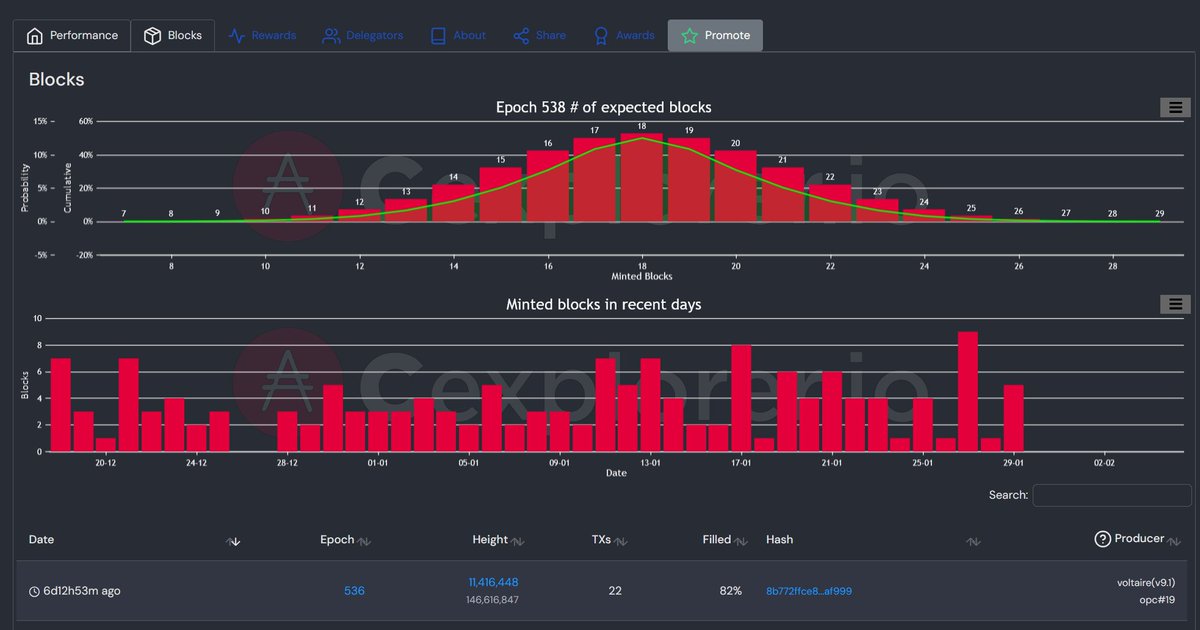Viewport: 1200px width, 630px height.
Task: Click inside the Search input field
Action: 1111,495
